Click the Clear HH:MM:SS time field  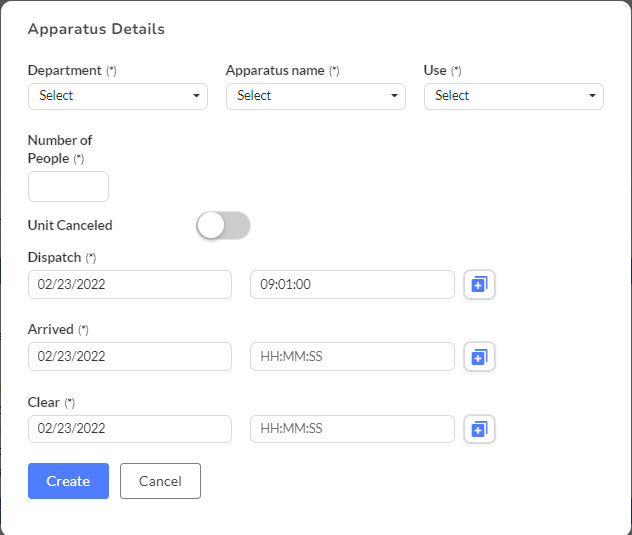352,429
